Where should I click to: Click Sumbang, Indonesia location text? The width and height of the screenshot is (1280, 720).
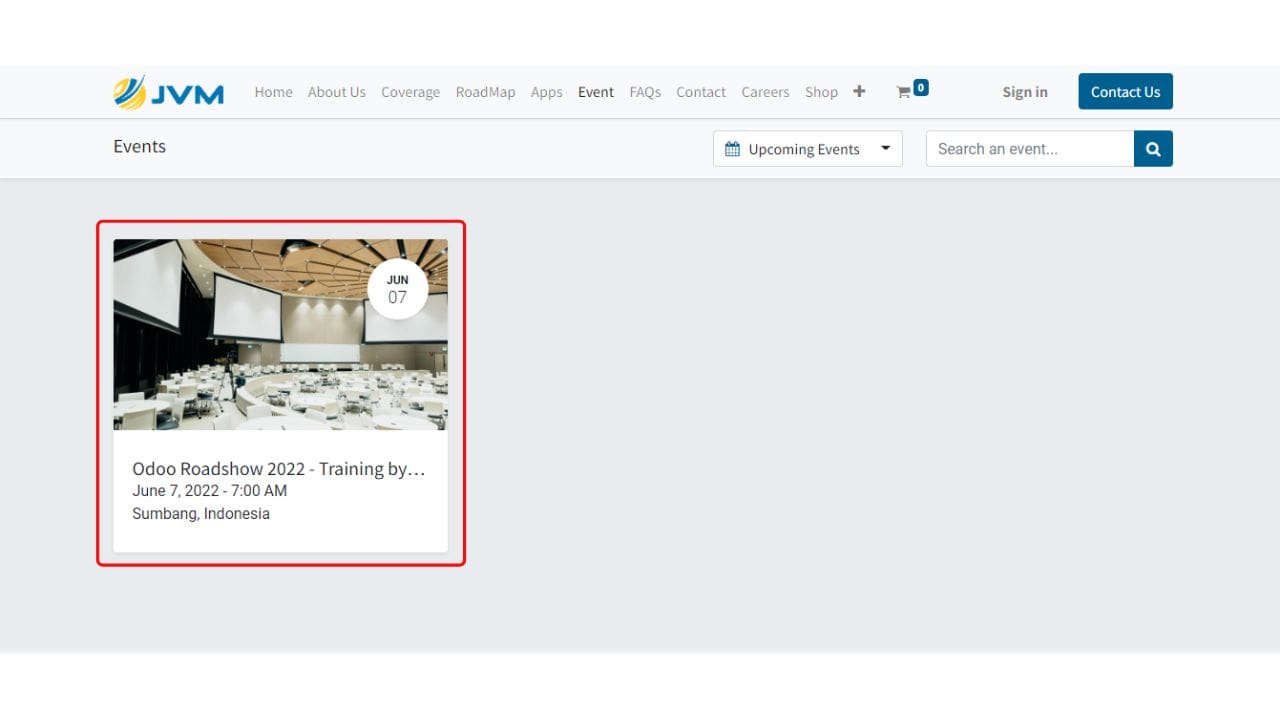201,514
